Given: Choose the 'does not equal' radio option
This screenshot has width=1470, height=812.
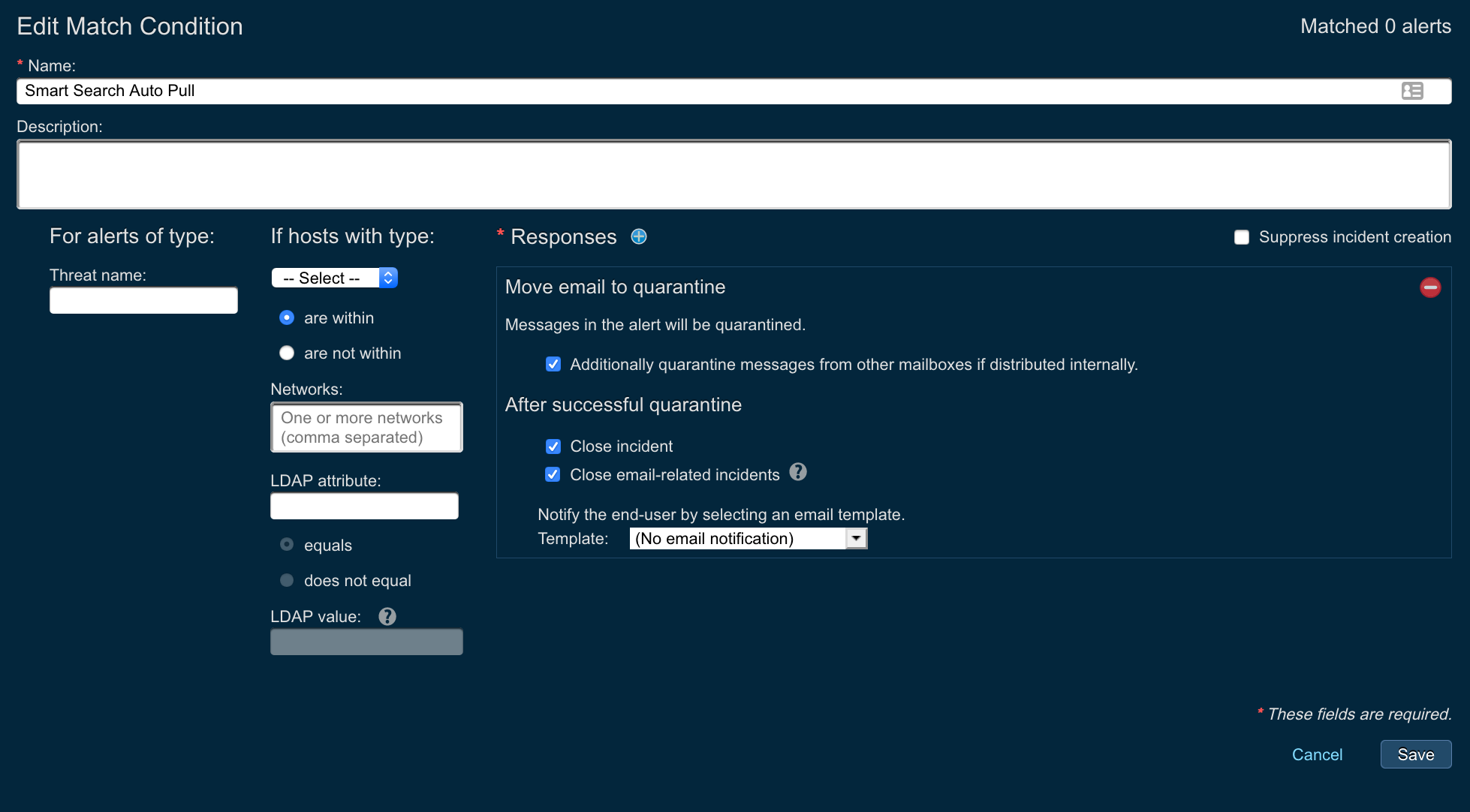Looking at the screenshot, I should (287, 581).
